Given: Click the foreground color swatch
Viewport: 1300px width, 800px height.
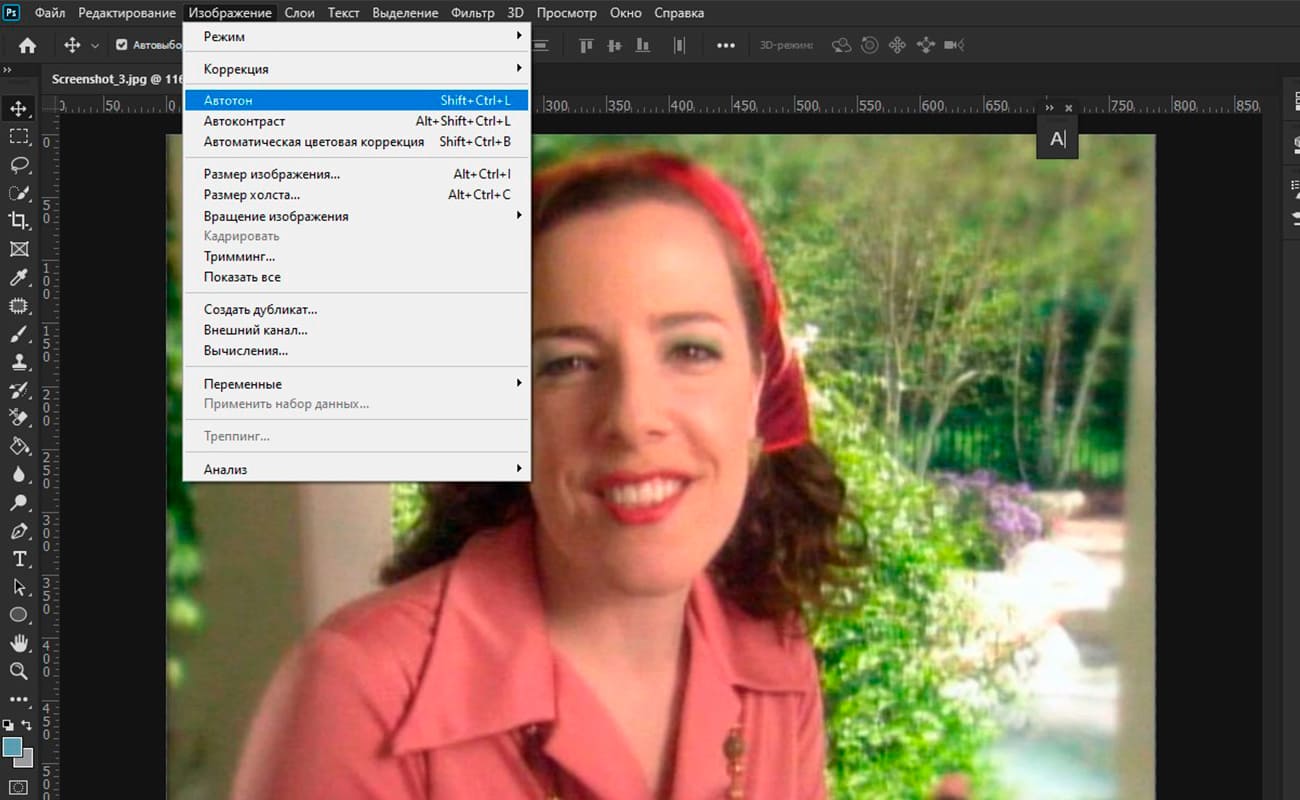Looking at the screenshot, I should click(x=13, y=747).
